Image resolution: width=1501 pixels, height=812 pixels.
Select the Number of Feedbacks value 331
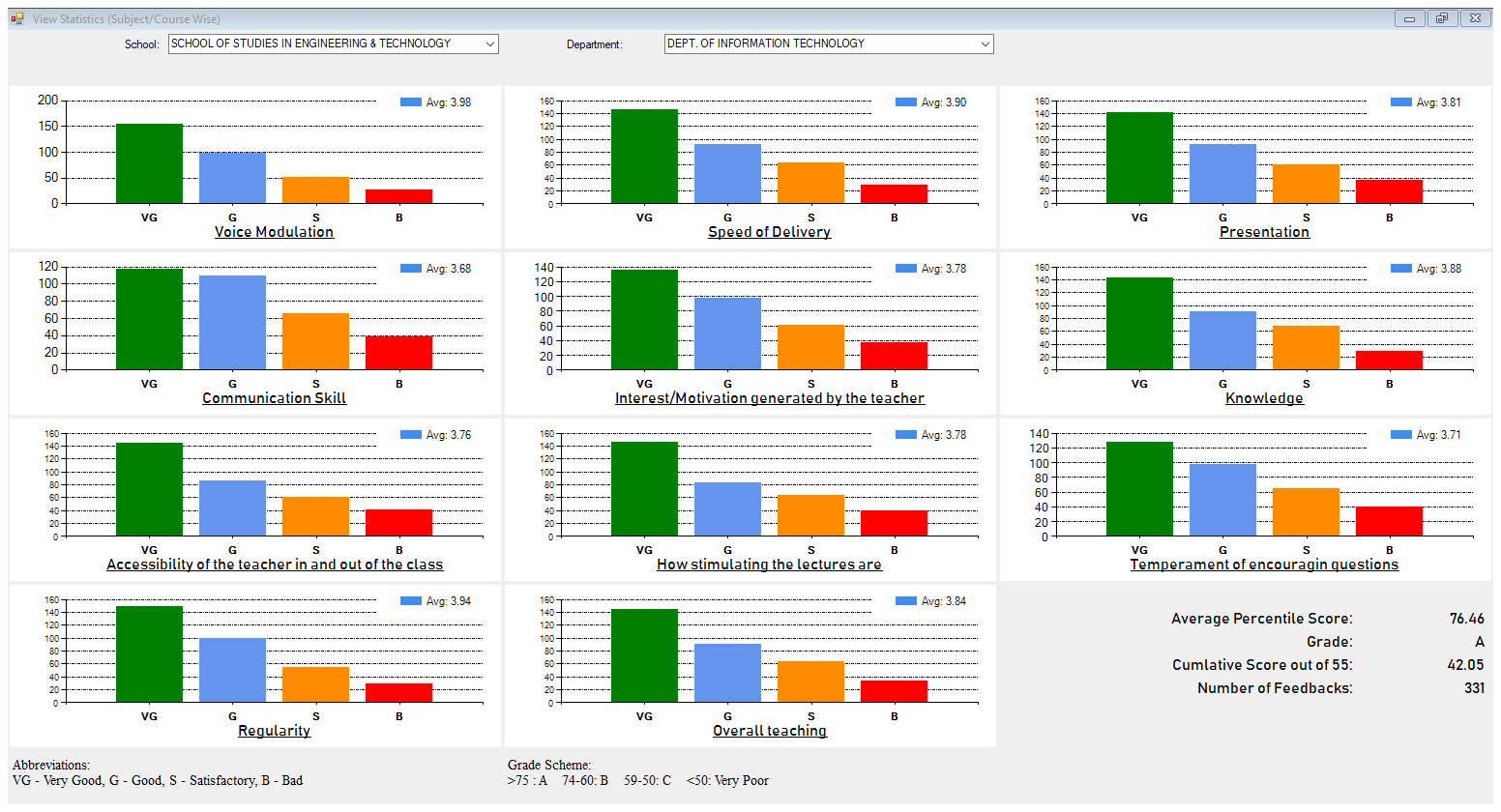1474,688
